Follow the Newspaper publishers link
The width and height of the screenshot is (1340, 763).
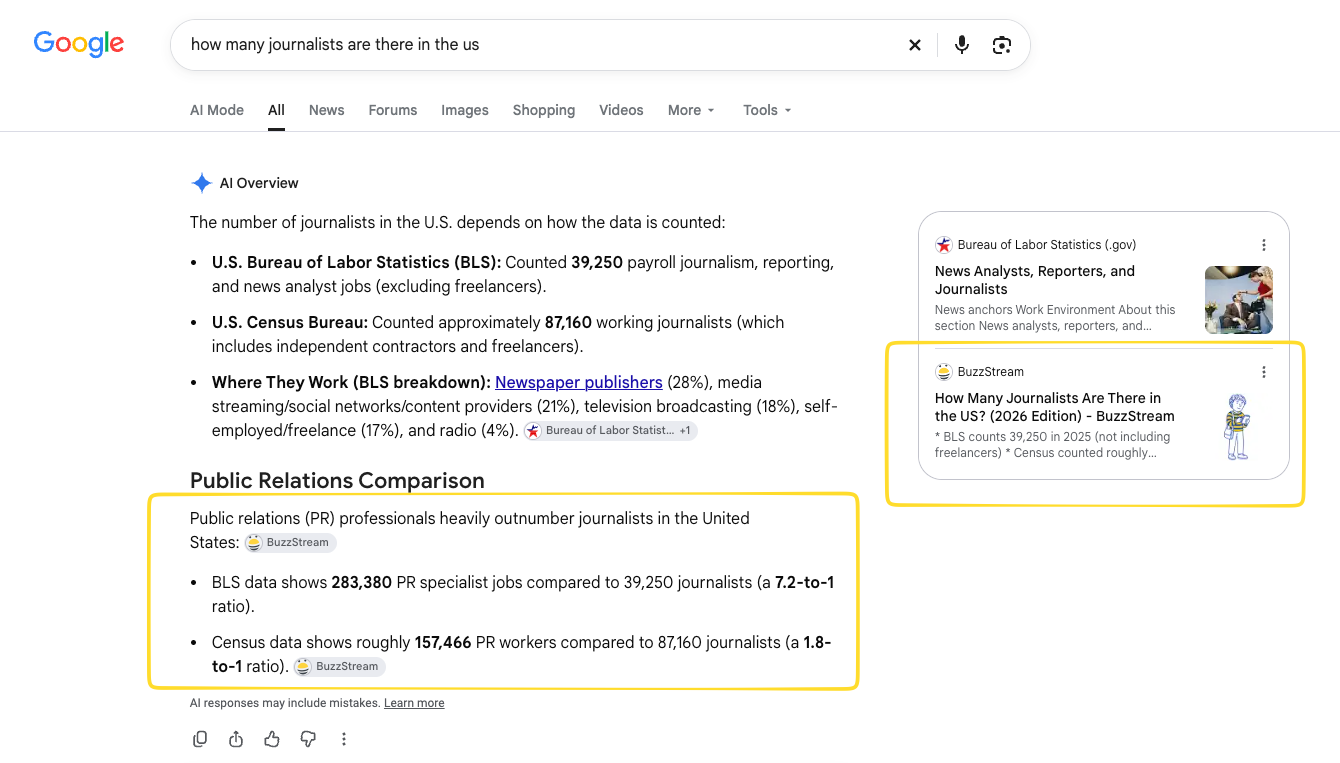[x=579, y=382]
